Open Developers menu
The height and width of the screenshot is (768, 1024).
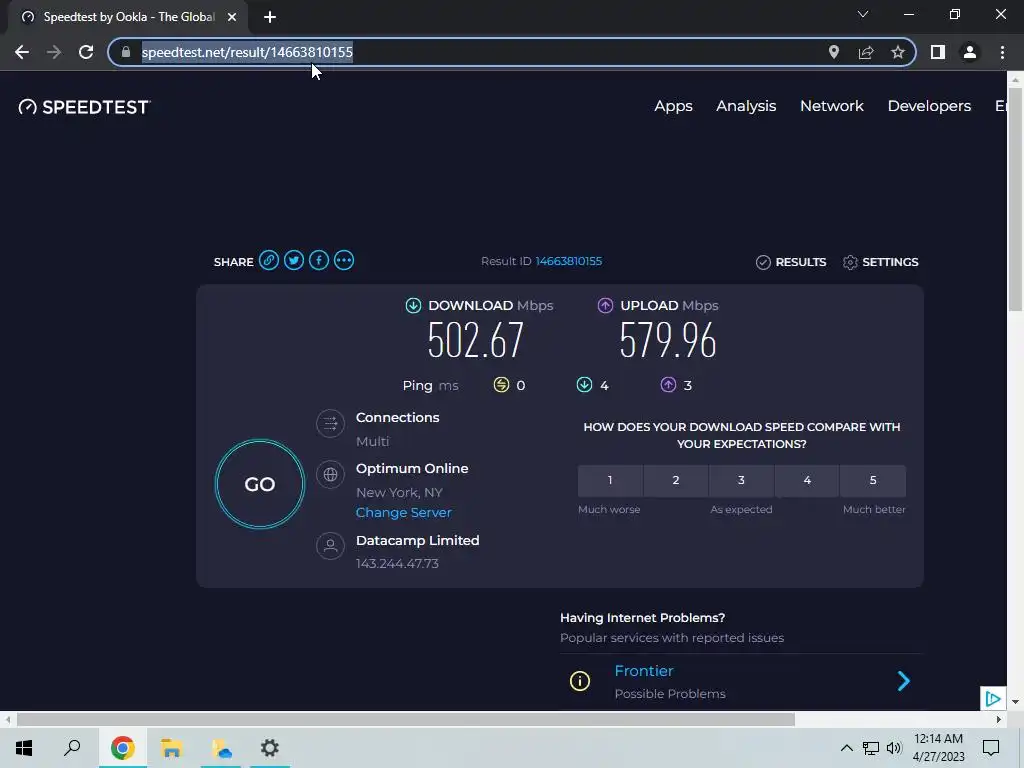[x=929, y=106]
